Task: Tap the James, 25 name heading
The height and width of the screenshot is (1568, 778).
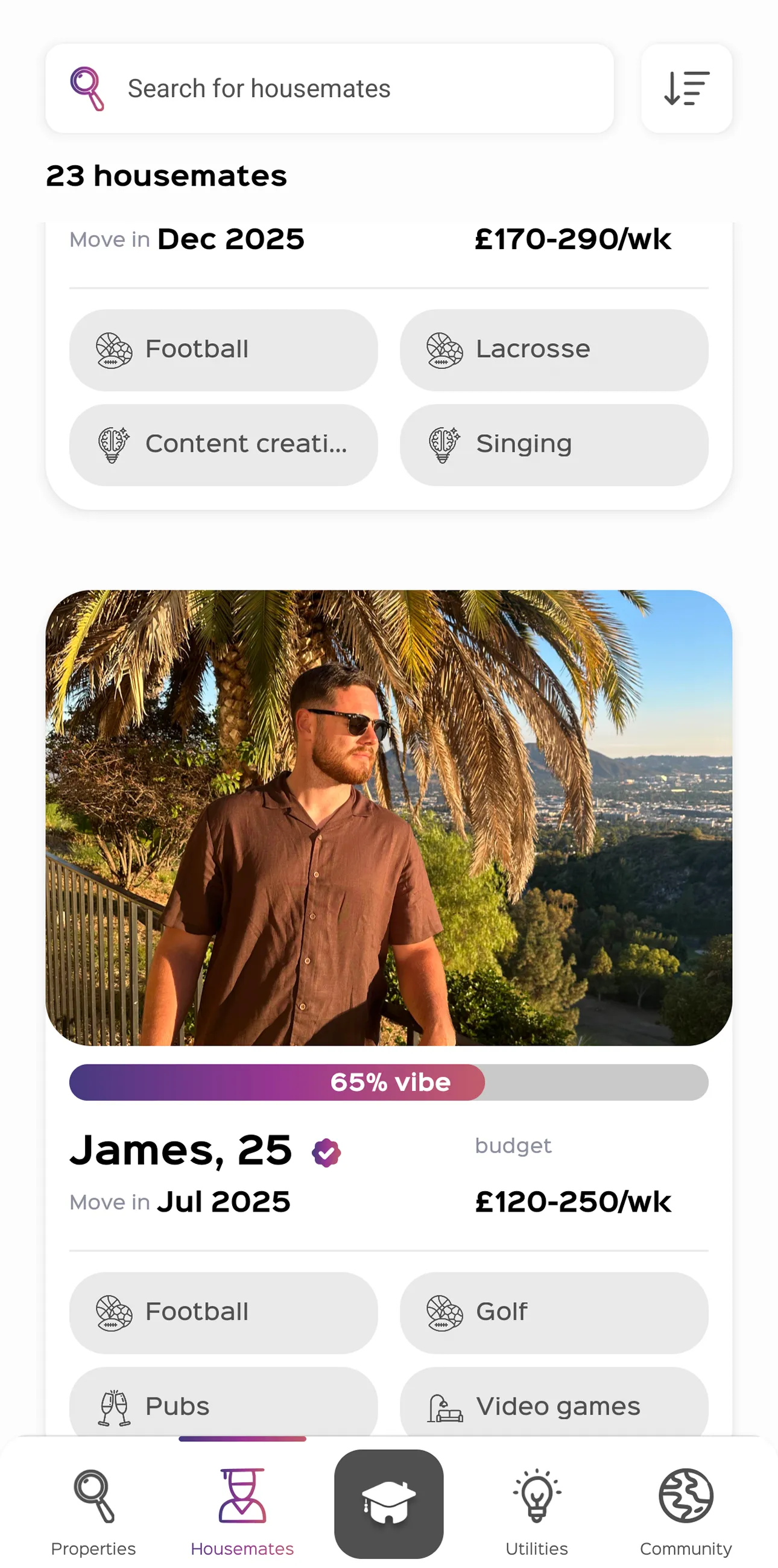Action: [181, 1151]
